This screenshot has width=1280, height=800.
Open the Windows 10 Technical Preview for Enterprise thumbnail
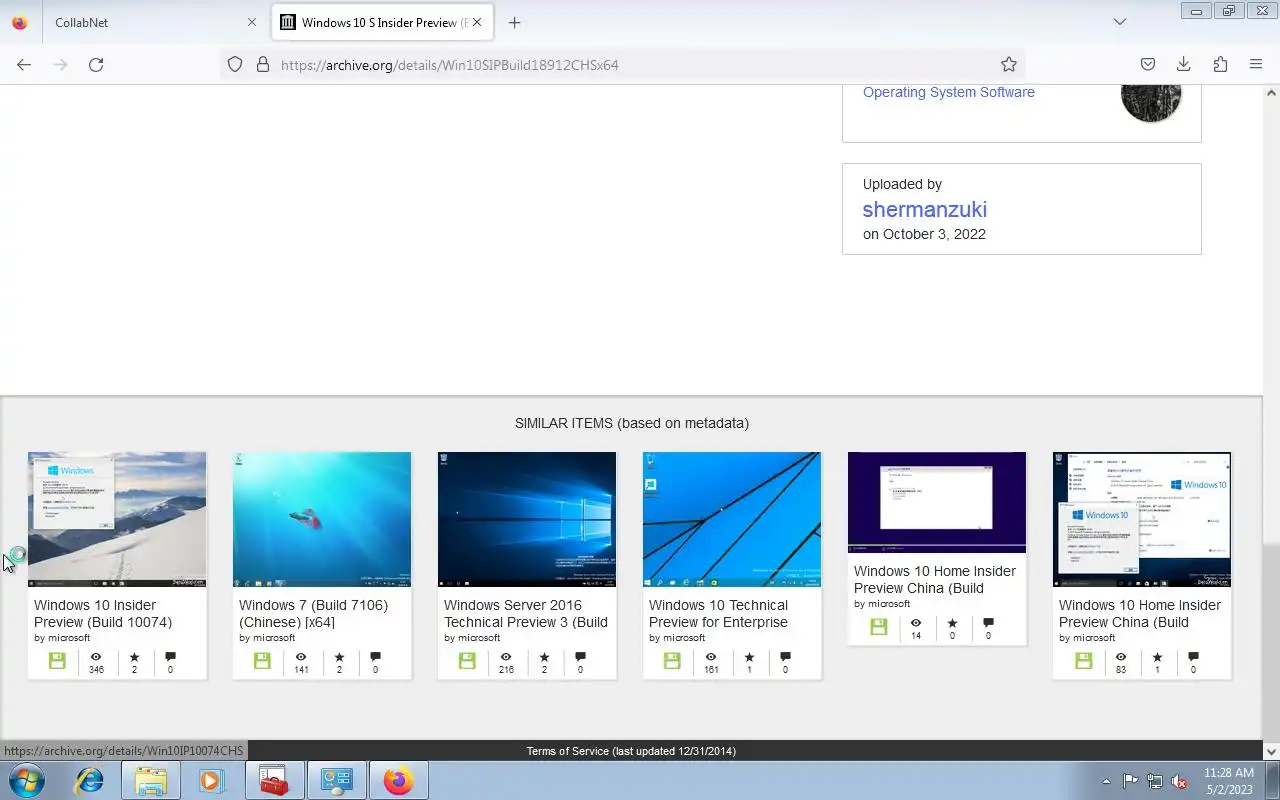(x=732, y=519)
